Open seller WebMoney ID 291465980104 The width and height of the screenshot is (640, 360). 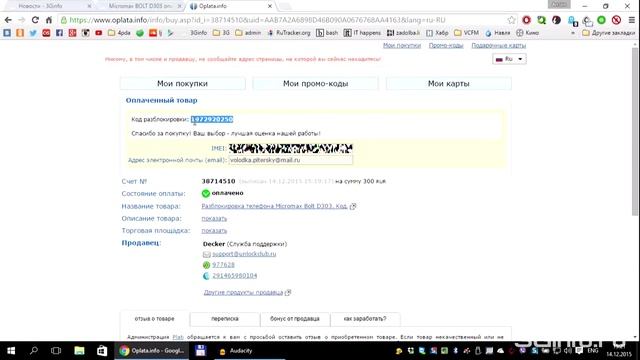pyautogui.click(x=235, y=276)
